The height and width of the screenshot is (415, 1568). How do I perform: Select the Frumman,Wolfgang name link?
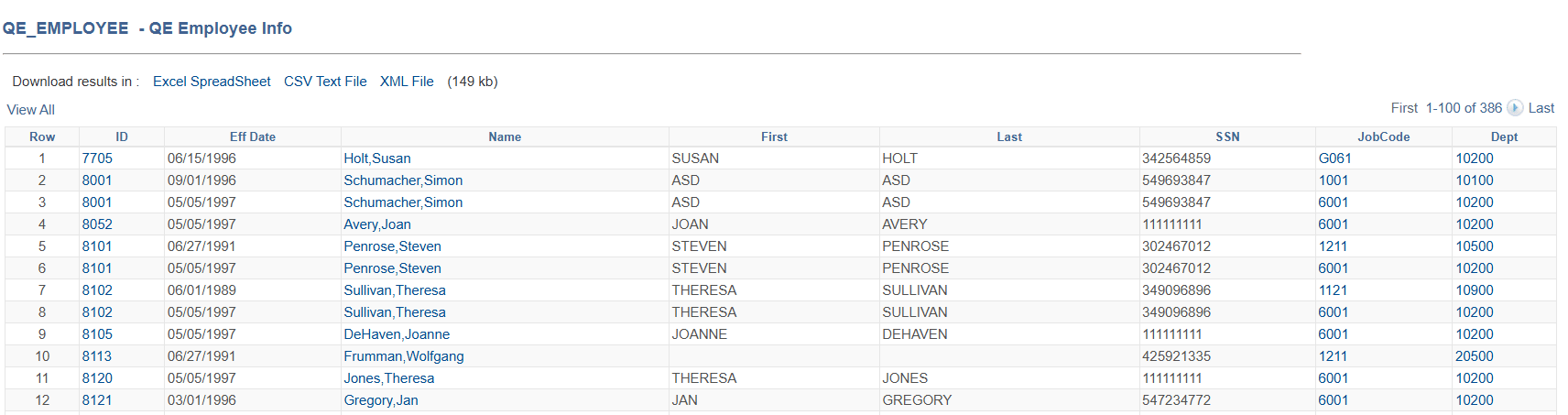[404, 356]
